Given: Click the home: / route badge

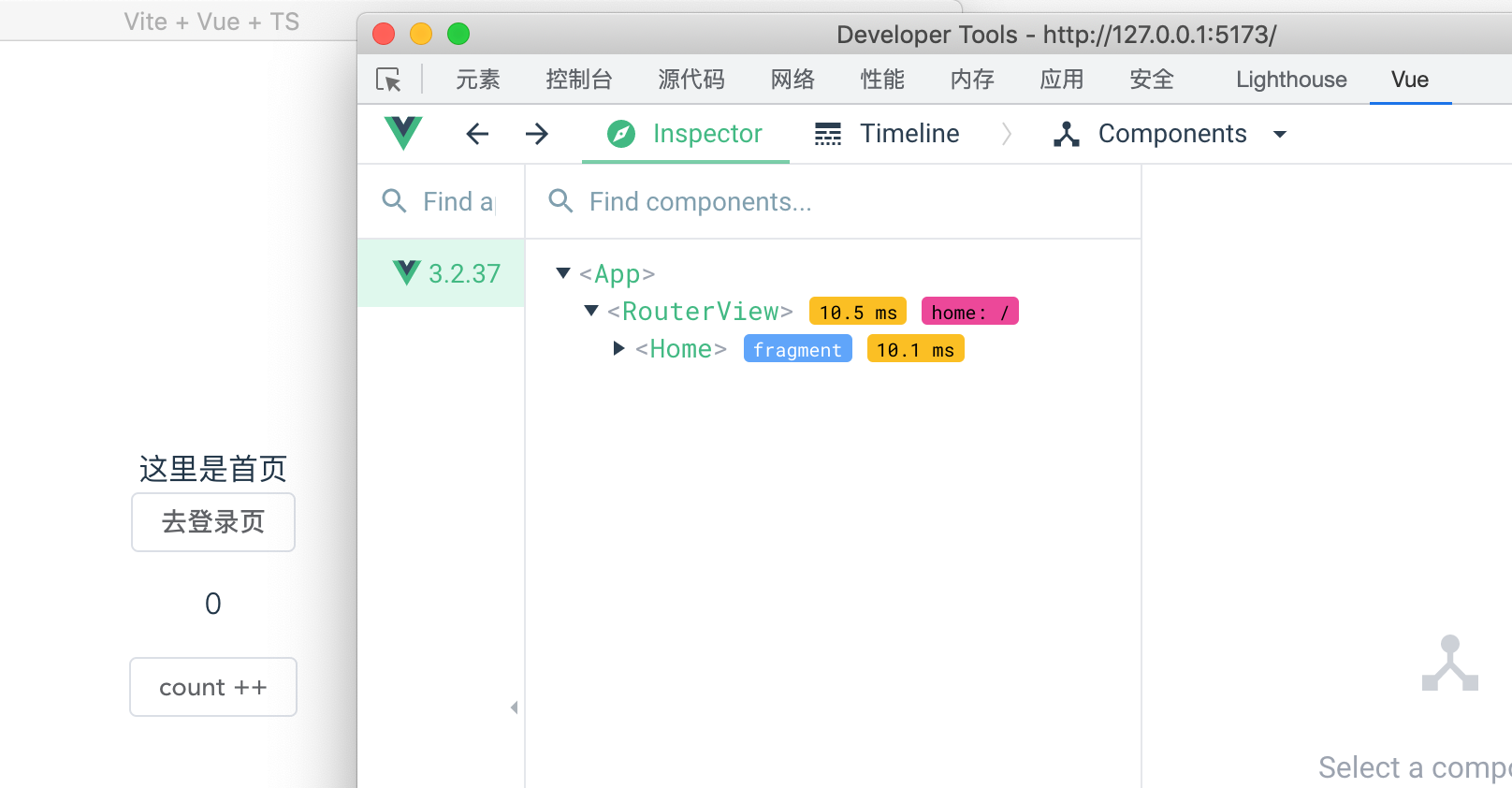Looking at the screenshot, I should click(x=970, y=312).
